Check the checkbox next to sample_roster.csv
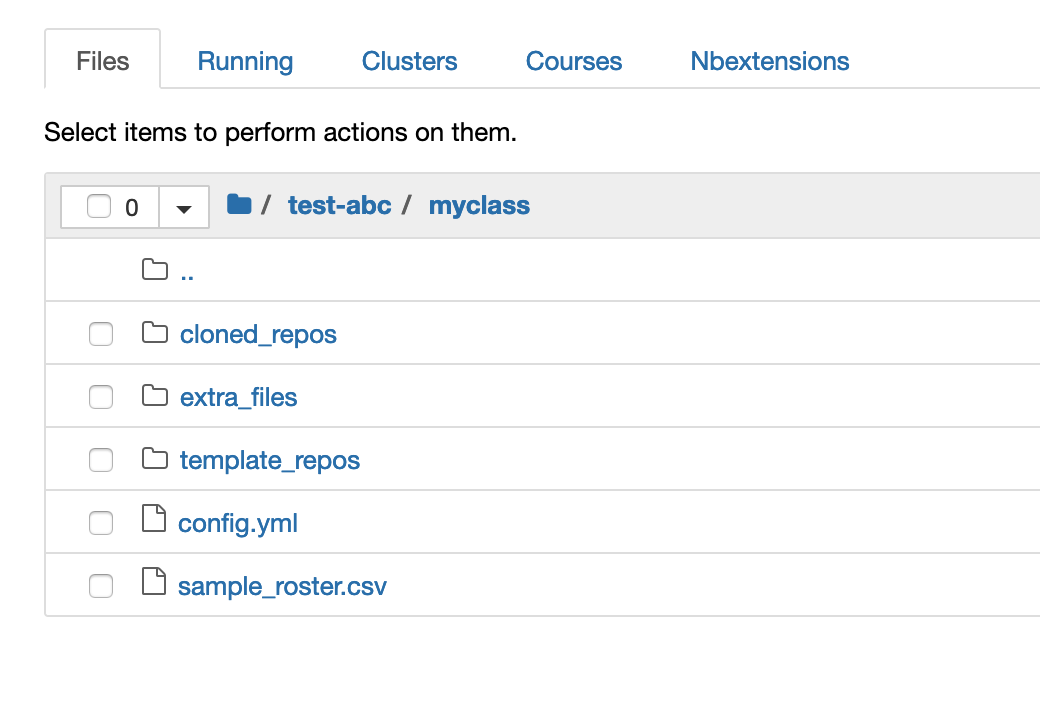 101,586
